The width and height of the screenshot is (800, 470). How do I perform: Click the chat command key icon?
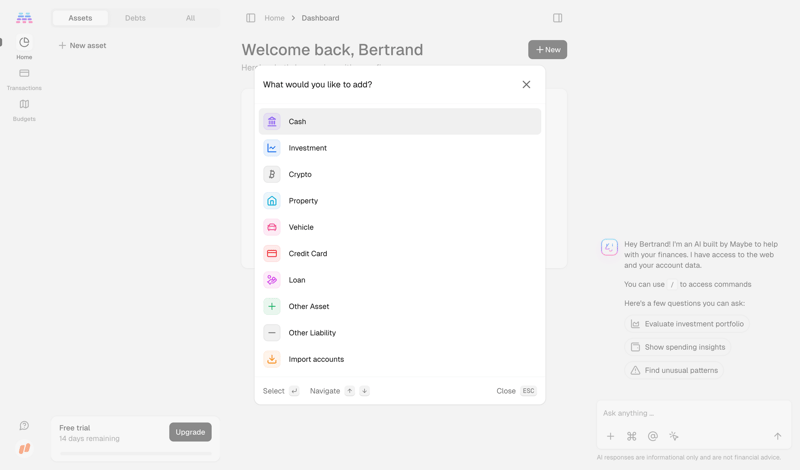click(x=632, y=436)
